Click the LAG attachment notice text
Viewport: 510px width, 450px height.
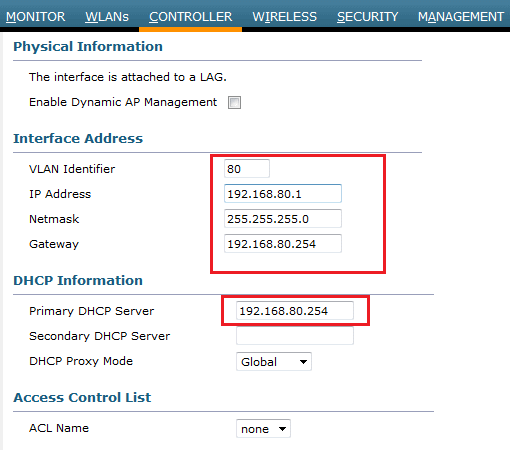[x=128, y=77]
